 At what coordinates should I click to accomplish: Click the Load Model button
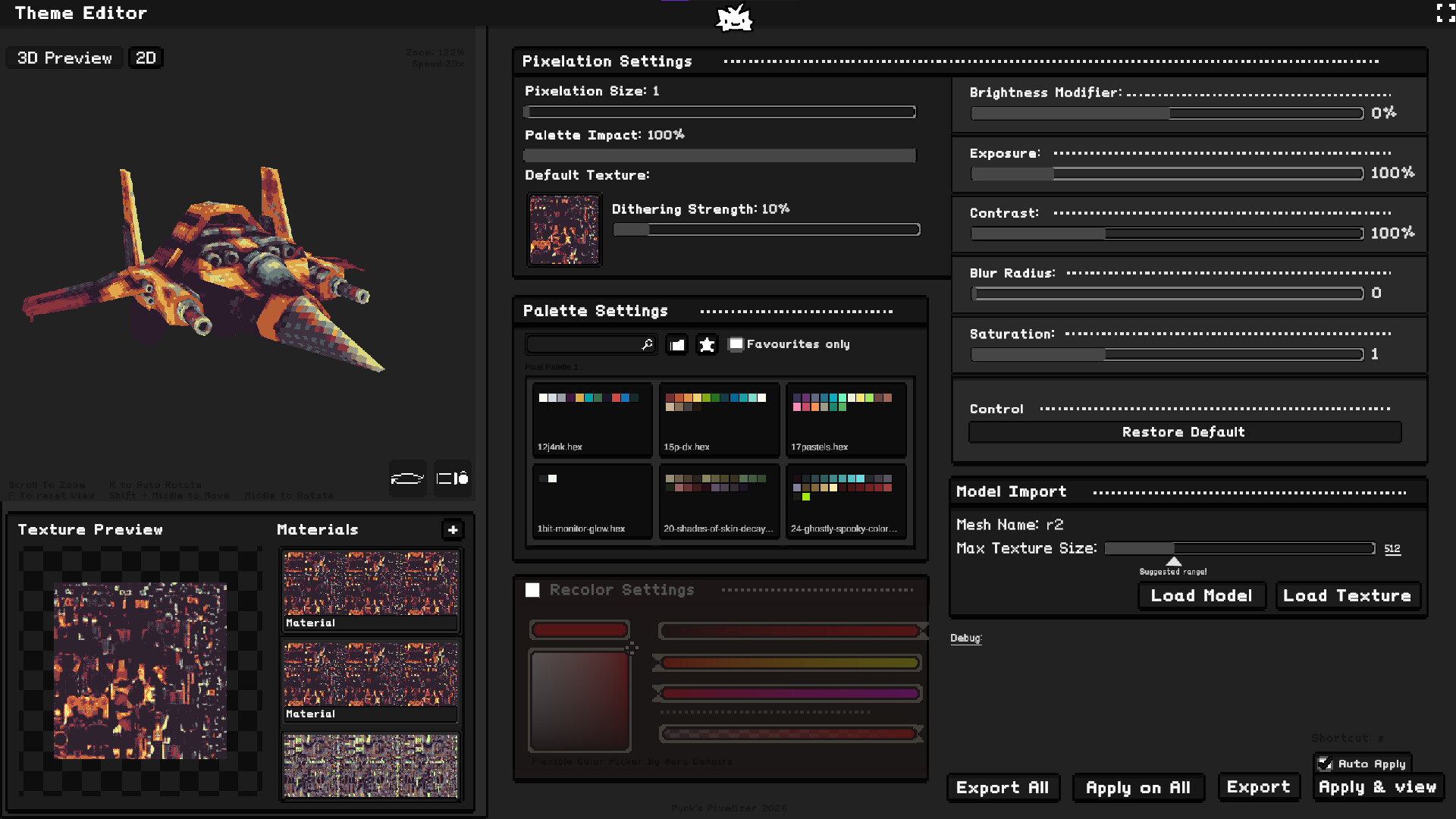point(1201,596)
